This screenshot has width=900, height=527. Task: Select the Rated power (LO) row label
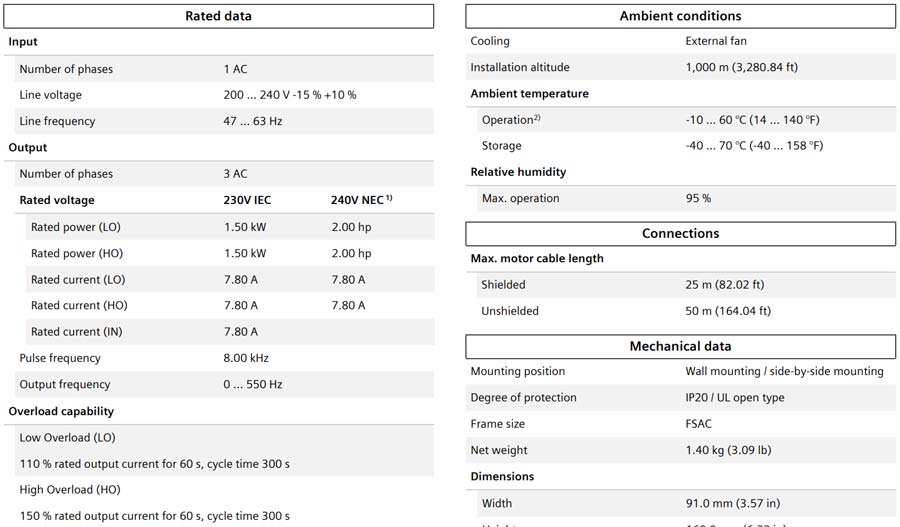click(76, 227)
